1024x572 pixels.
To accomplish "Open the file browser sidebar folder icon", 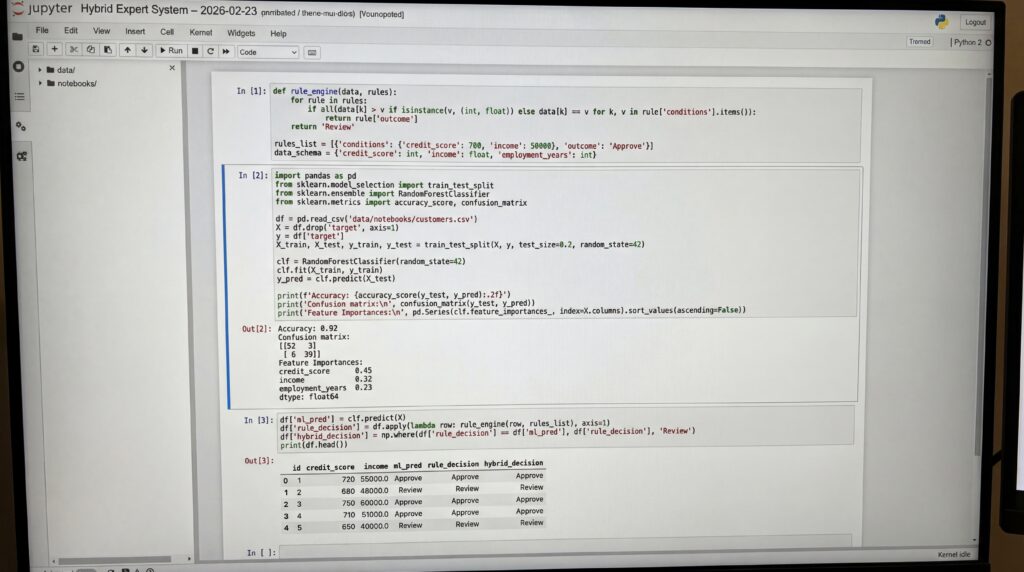I will click(x=18, y=37).
